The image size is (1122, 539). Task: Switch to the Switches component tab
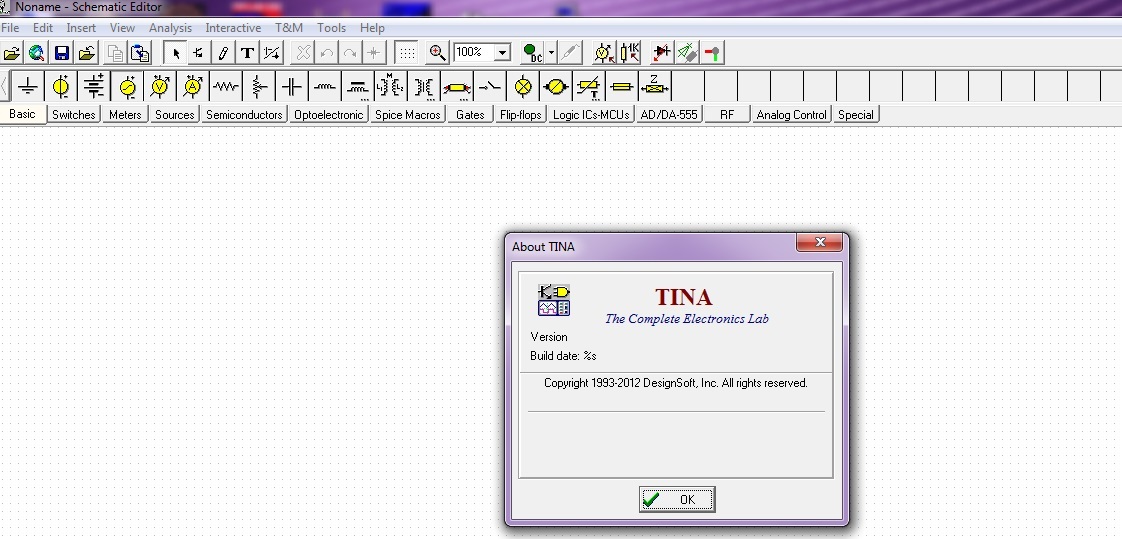tap(74, 115)
